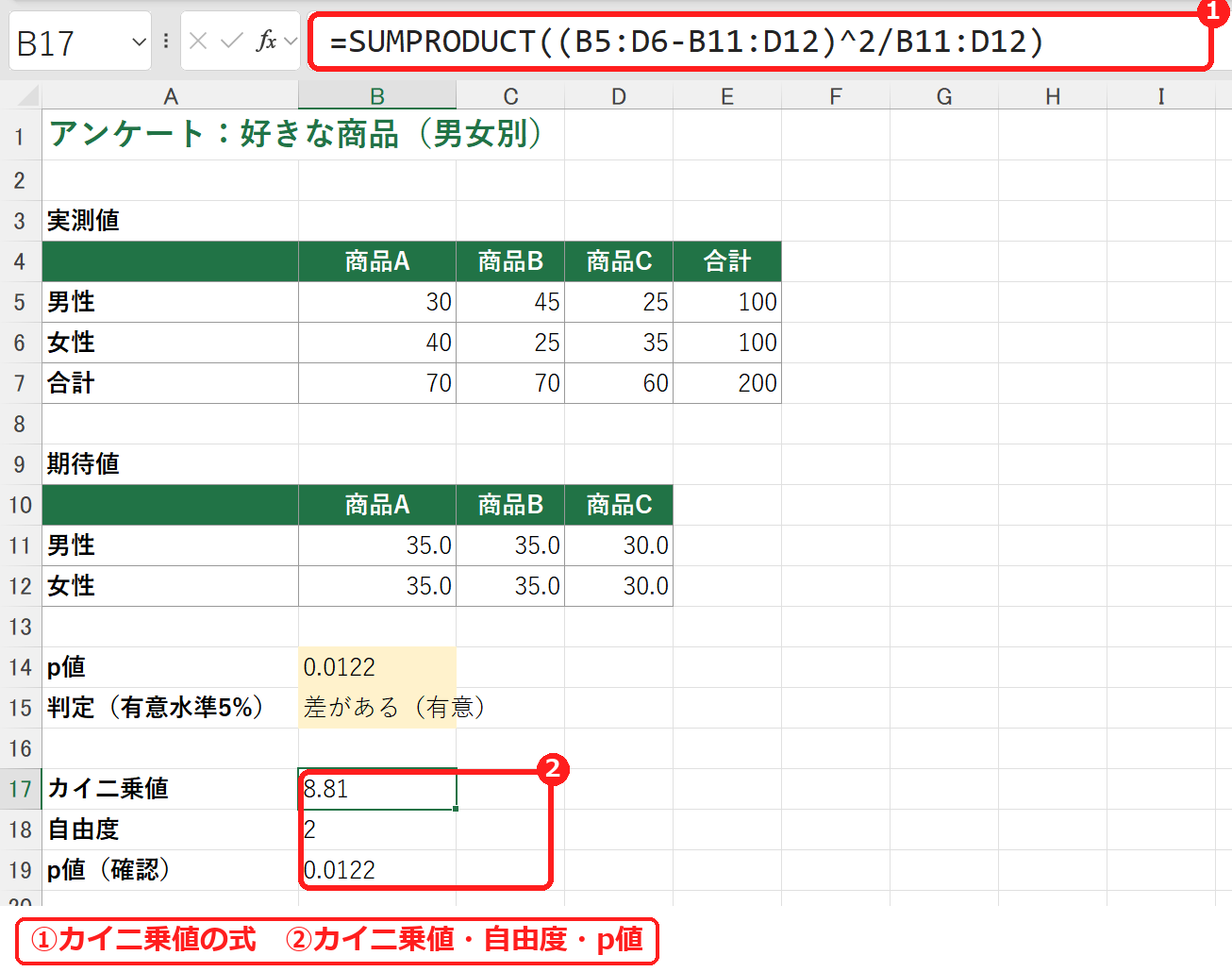
Task: Open Insert Function fx dialog
Action: point(267,41)
